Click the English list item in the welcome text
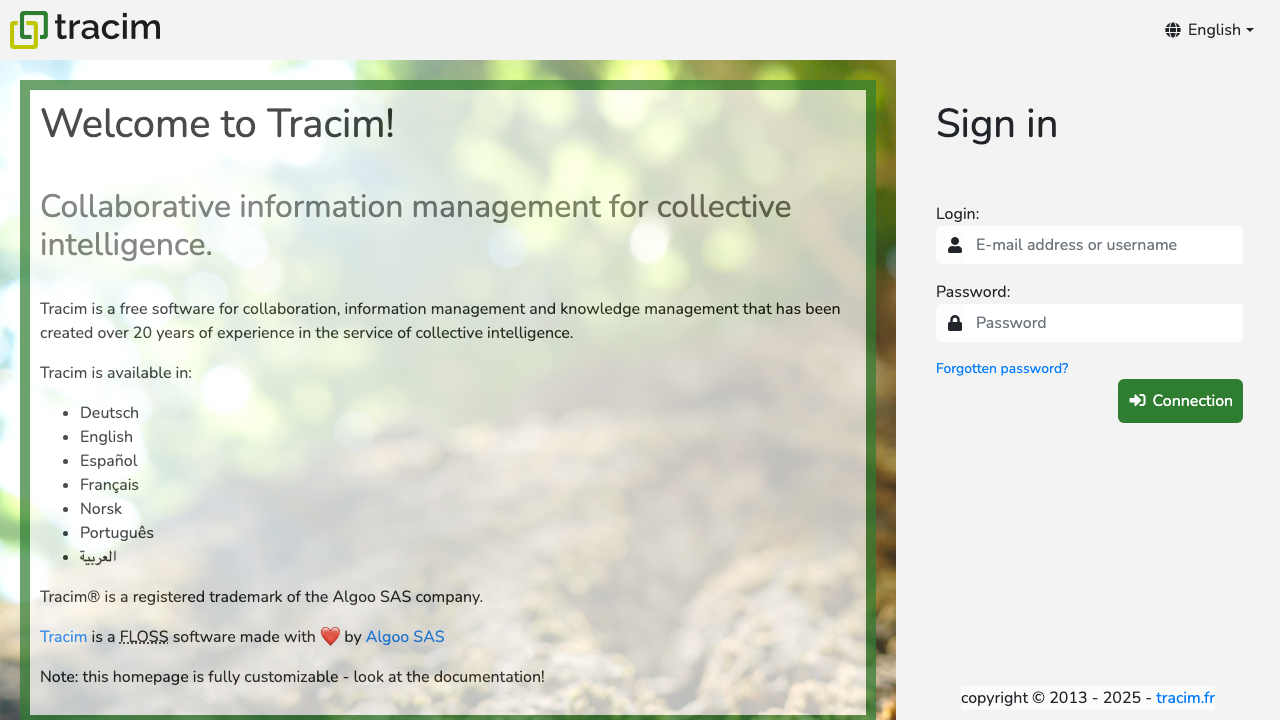 [106, 437]
